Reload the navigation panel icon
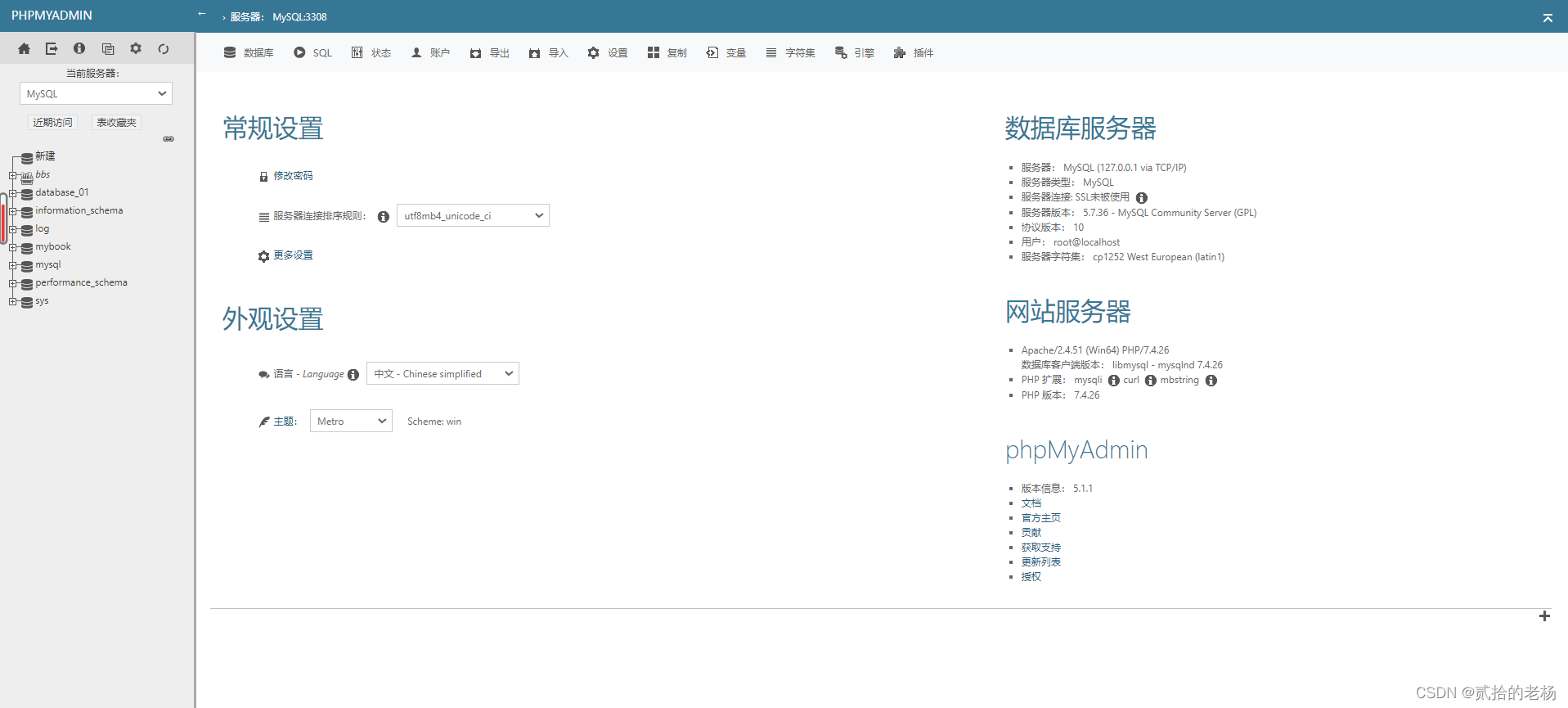Viewport: 1568px width, 708px height. click(164, 49)
